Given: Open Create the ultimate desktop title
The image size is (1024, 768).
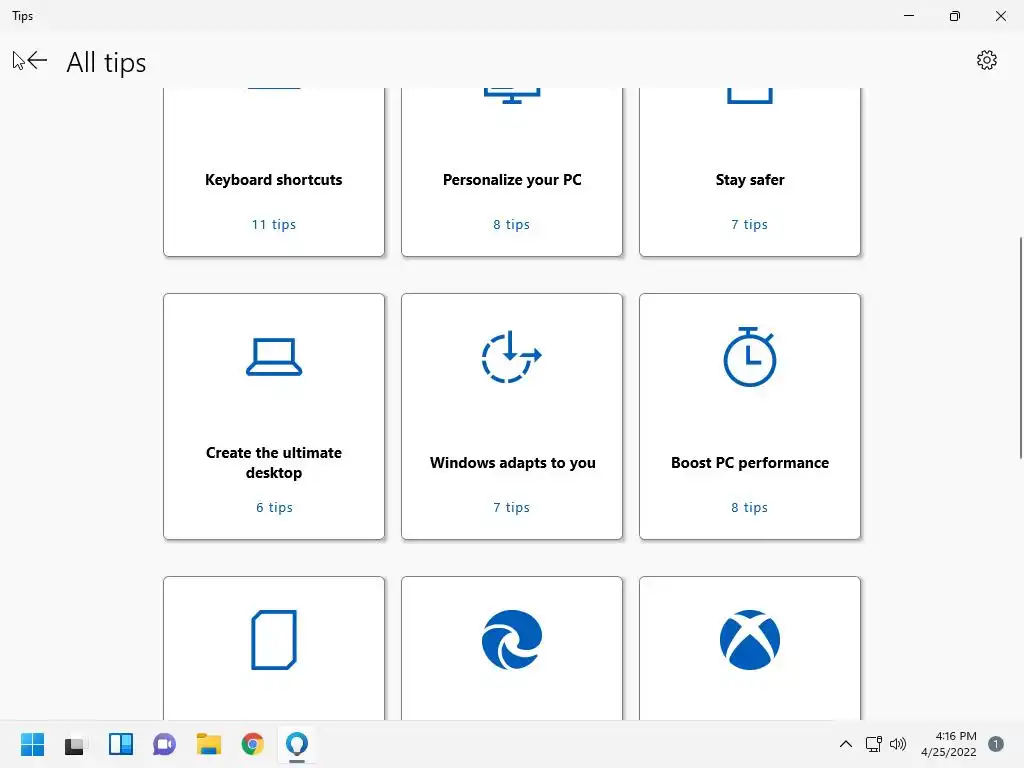Looking at the screenshot, I should click(274, 462).
